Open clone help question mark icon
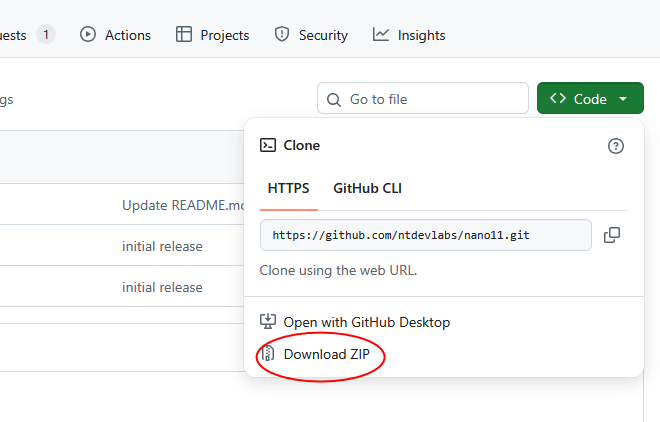 tap(615, 146)
